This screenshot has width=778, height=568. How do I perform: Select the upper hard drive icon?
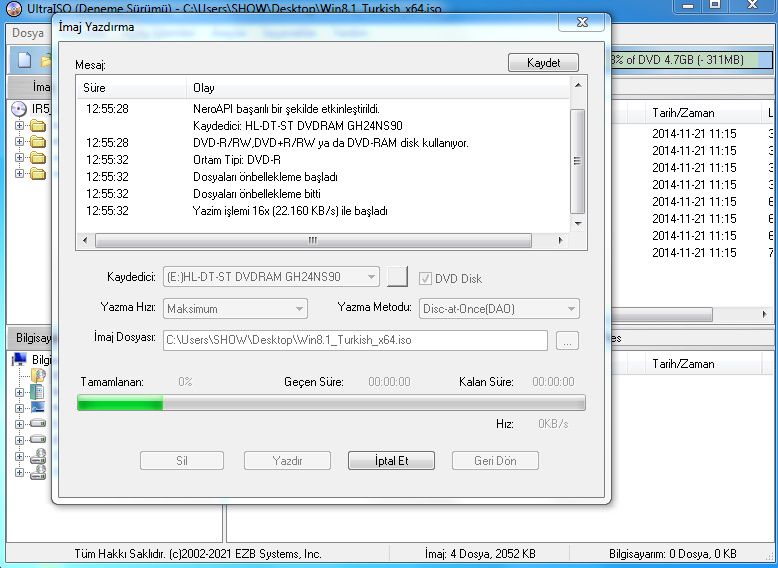[38, 424]
